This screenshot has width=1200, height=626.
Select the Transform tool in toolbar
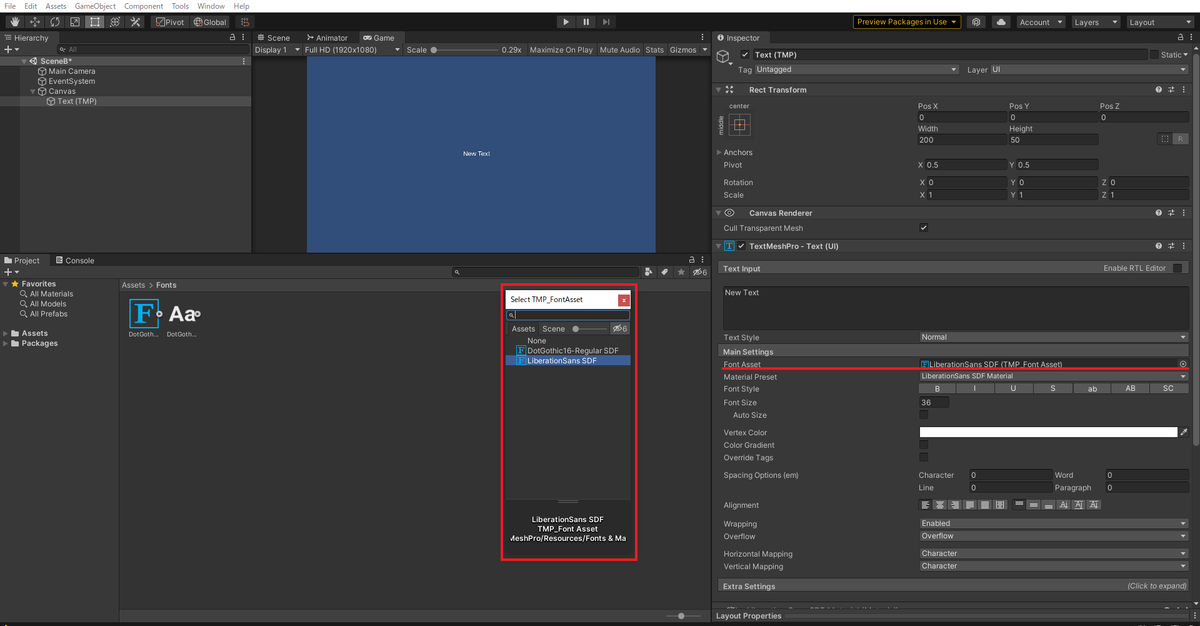[115, 22]
